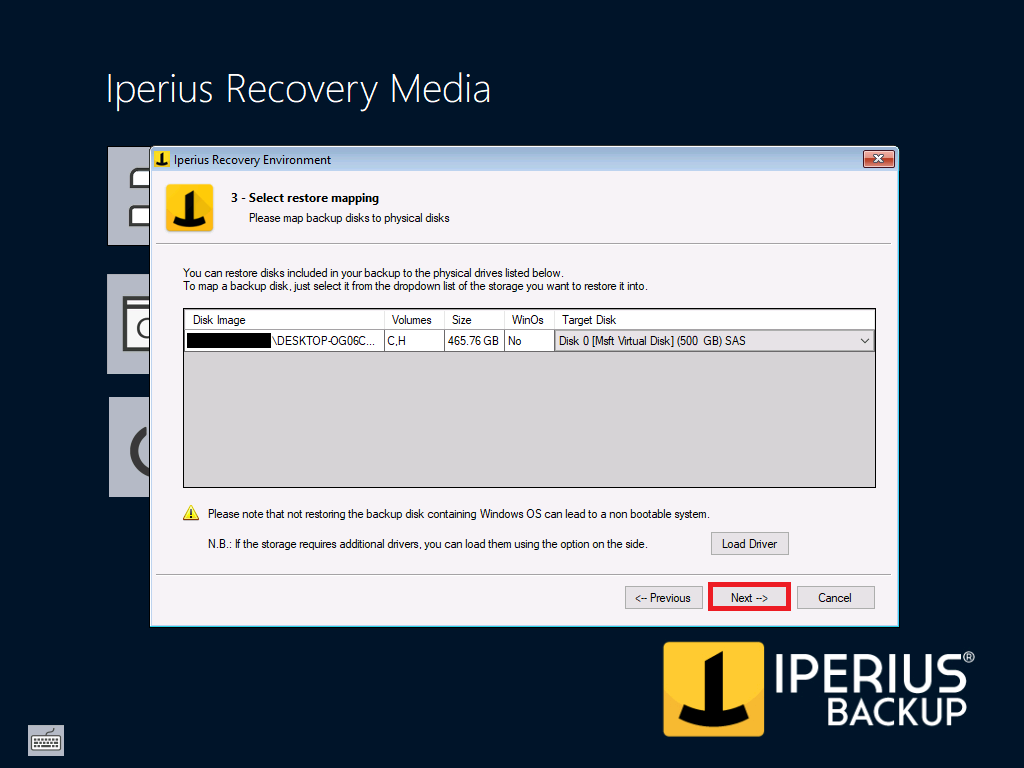Close the Iperius Recovery Environment window
This screenshot has width=1024, height=768.
coord(878,159)
